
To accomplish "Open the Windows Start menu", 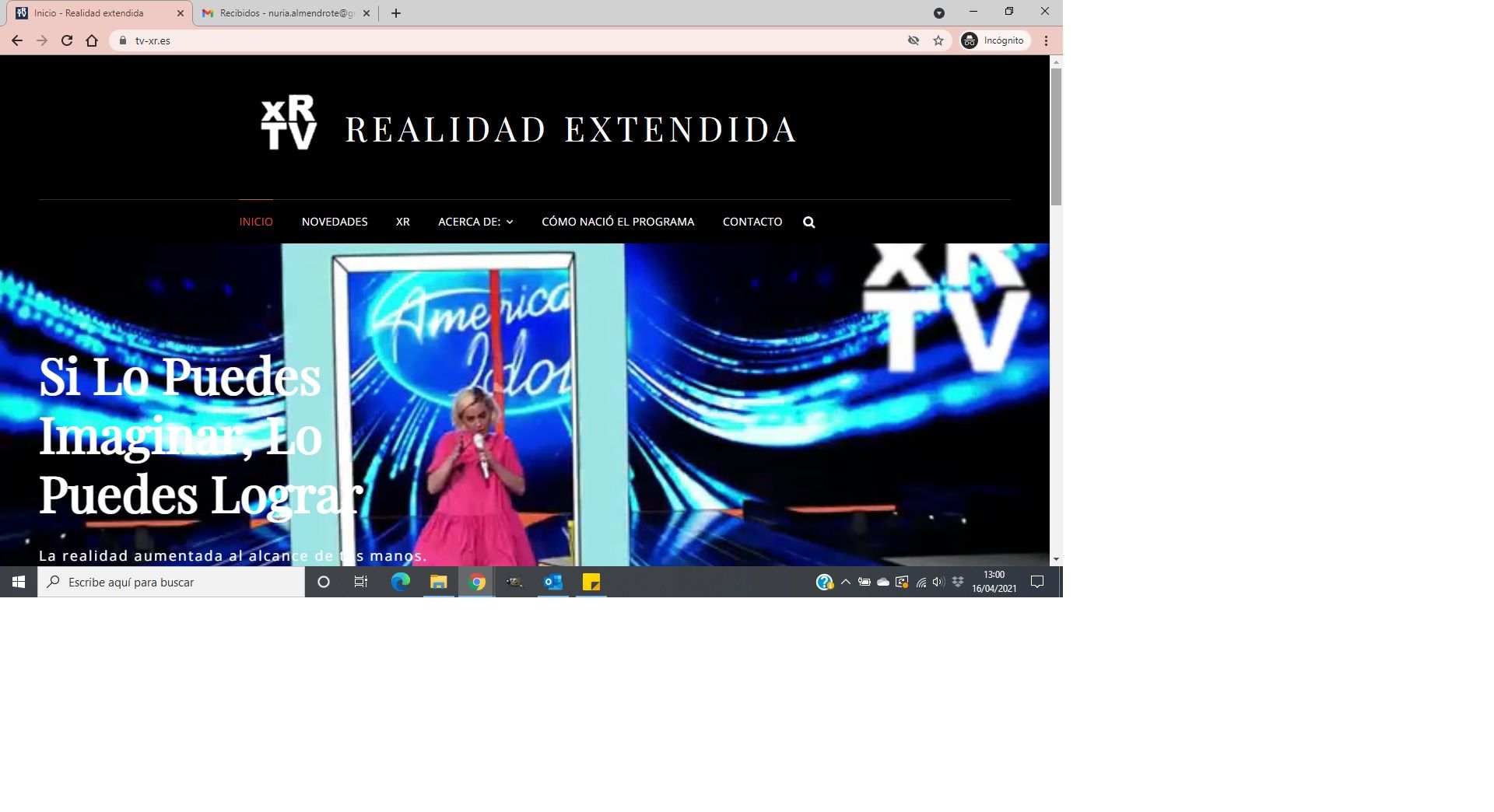I will 19,582.
